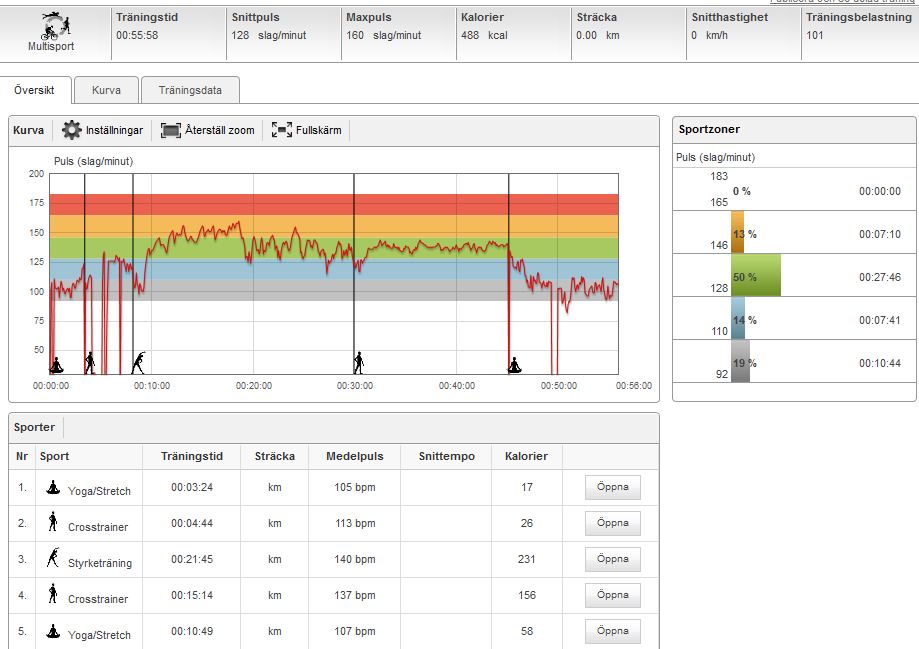Click the Yoga/Stretch icon in row 1
The image size is (919, 649).
pyautogui.click(x=53, y=488)
